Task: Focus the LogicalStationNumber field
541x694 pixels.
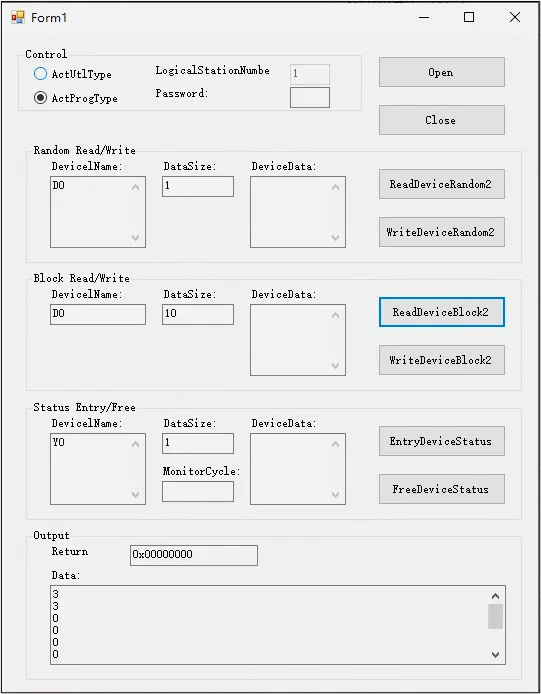Action: click(309, 74)
